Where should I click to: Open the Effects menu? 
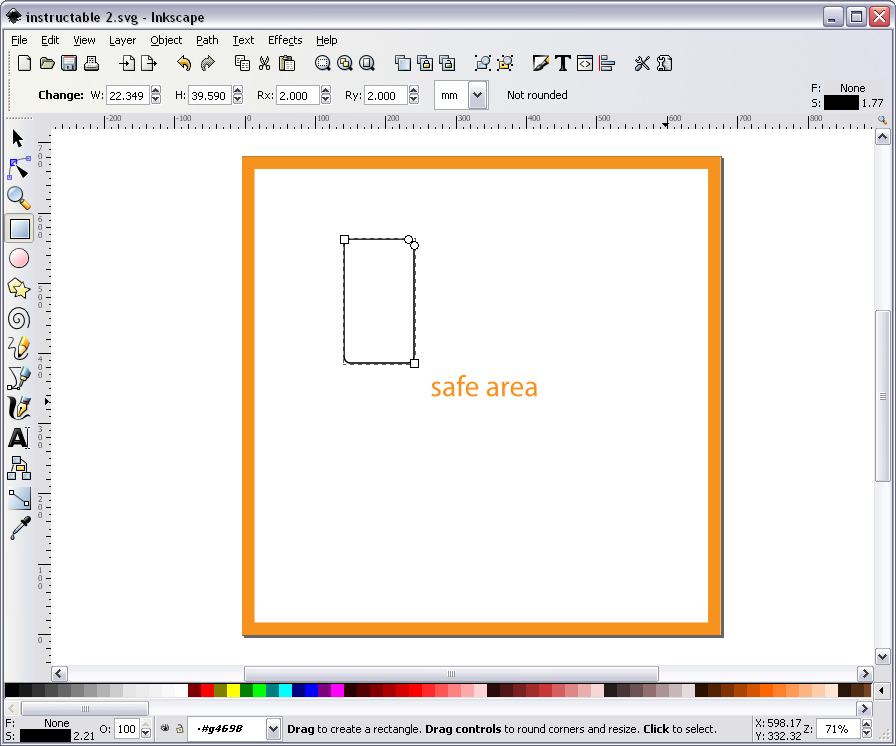click(x=284, y=40)
